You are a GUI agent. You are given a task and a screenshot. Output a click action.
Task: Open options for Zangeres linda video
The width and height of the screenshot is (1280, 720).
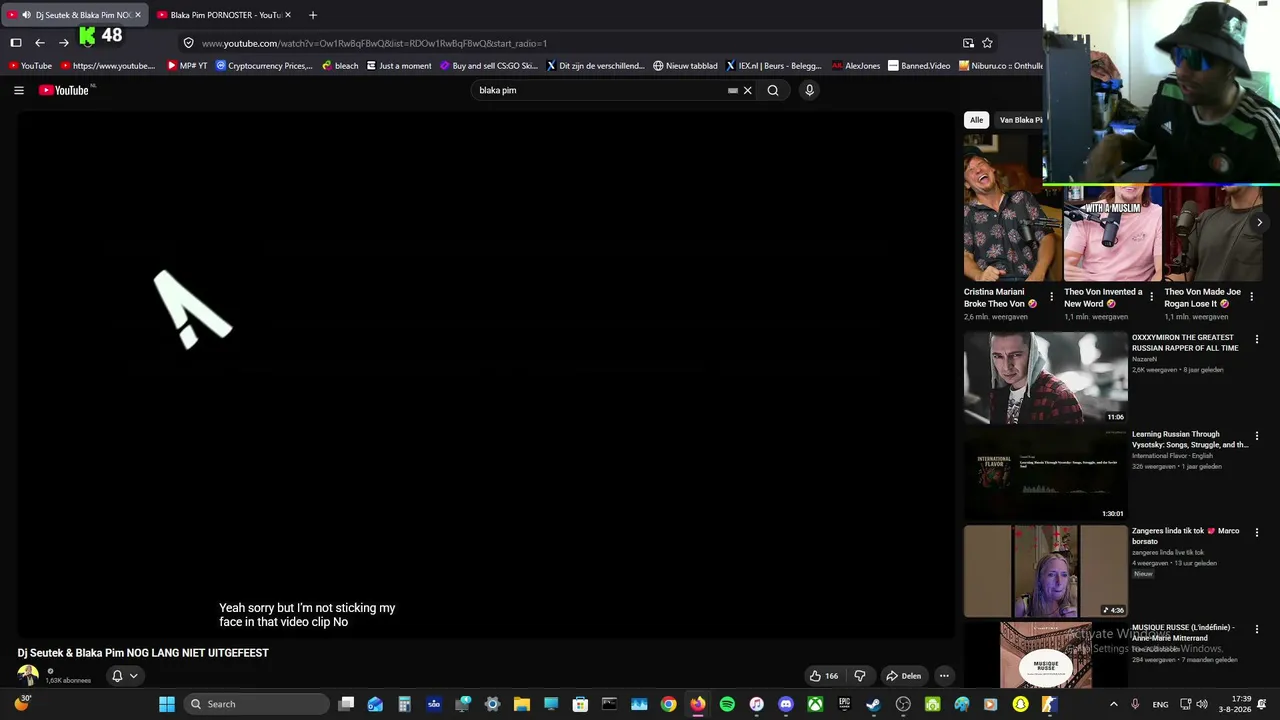pyautogui.click(x=1257, y=533)
